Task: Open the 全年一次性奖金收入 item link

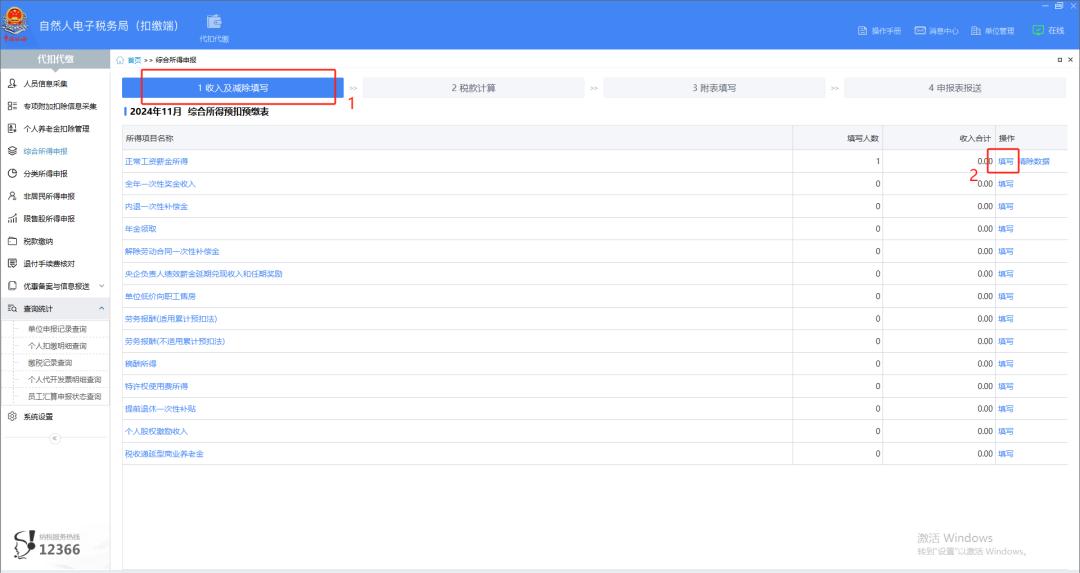Action: [x=160, y=184]
